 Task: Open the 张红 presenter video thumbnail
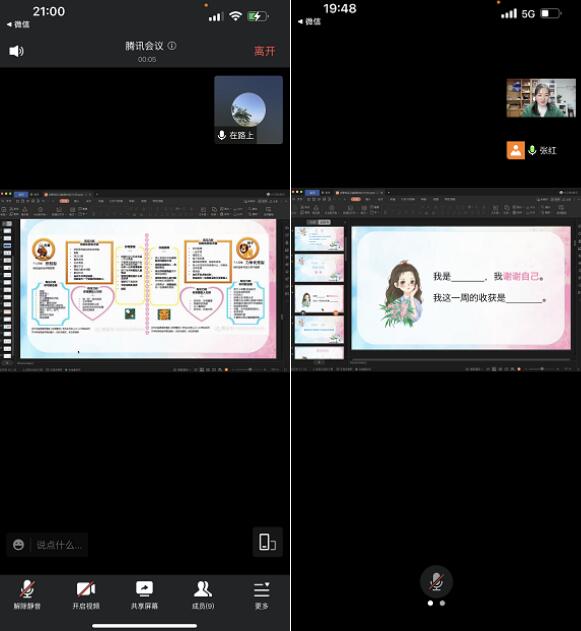point(541,98)
